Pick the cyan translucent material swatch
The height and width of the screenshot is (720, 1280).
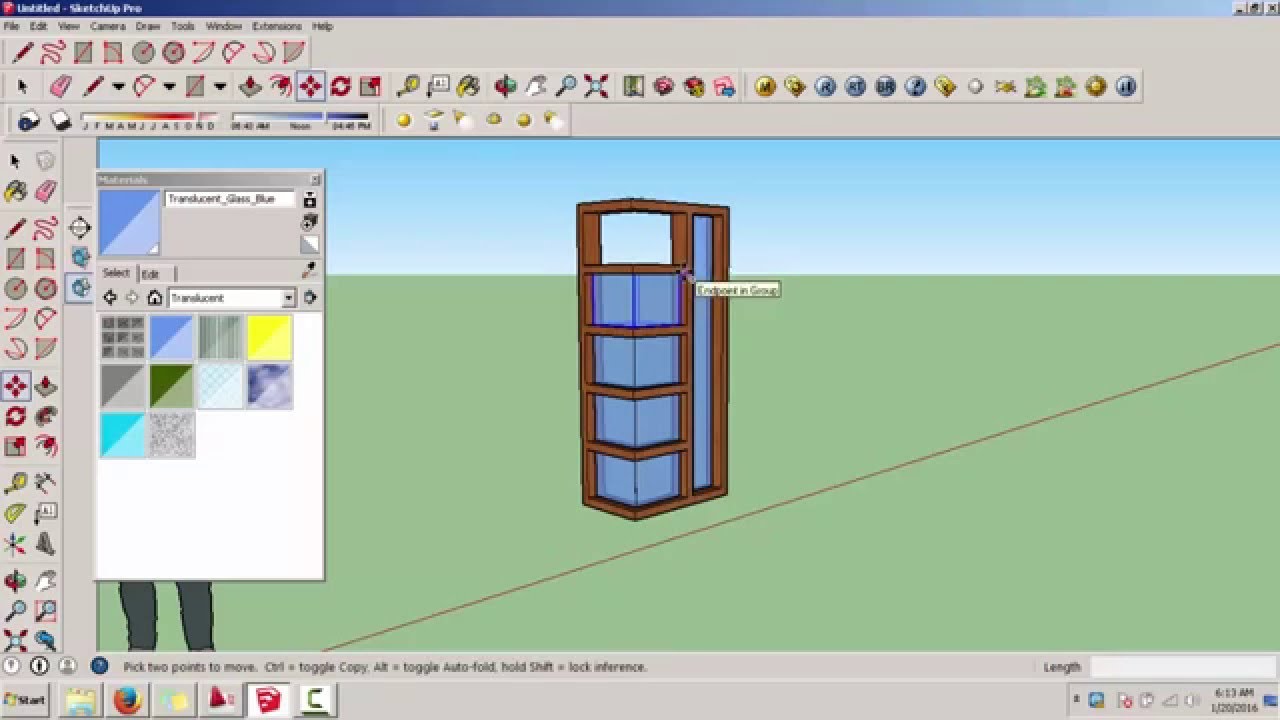pyautogui.click(x=123, y=435)
